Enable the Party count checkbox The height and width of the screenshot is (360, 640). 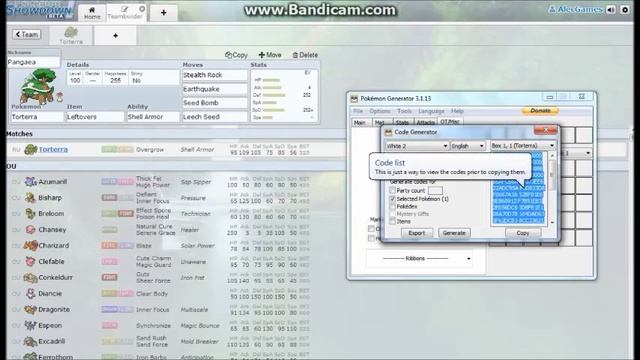point(393,191)
